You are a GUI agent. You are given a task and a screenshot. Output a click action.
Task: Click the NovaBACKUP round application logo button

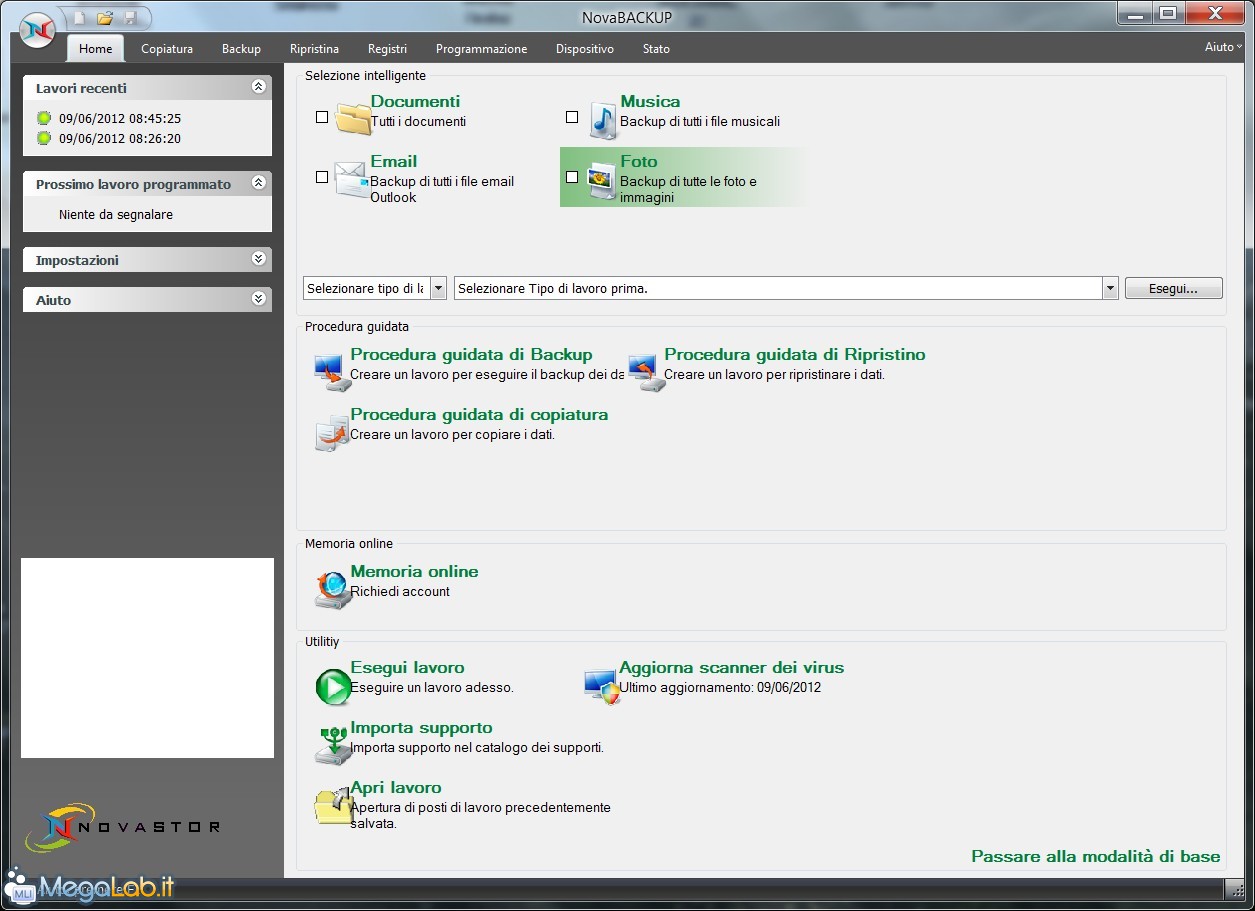[x=37, y=30]
